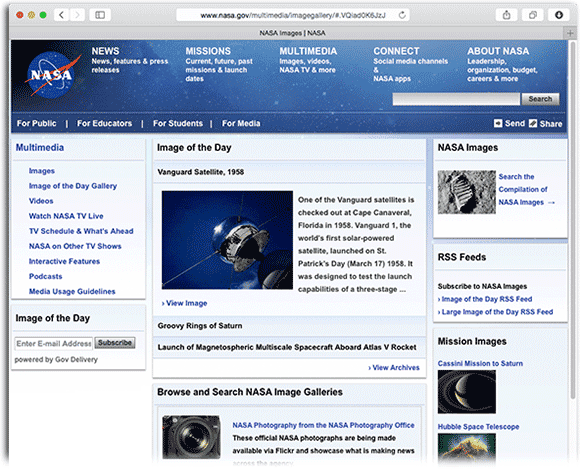Open Image of the Day RSS Feed
The height and width of the screenshot is (470, 580).
click(x=485, y=299)
